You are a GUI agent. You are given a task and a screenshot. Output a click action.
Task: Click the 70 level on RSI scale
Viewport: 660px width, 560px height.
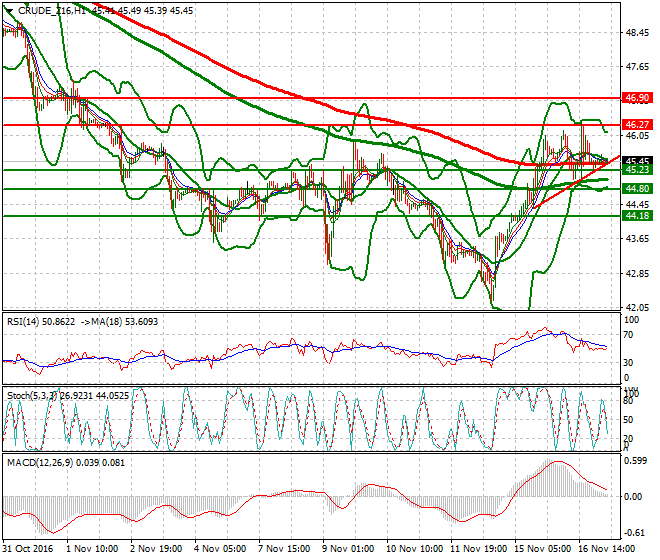click(x=628, y=335)
